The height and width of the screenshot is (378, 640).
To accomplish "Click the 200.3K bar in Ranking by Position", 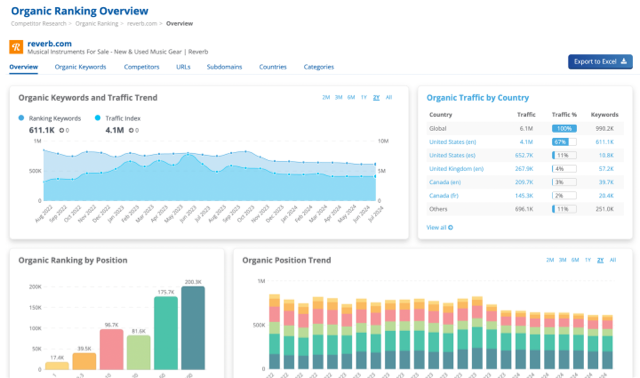I will (x=193, y=328).
